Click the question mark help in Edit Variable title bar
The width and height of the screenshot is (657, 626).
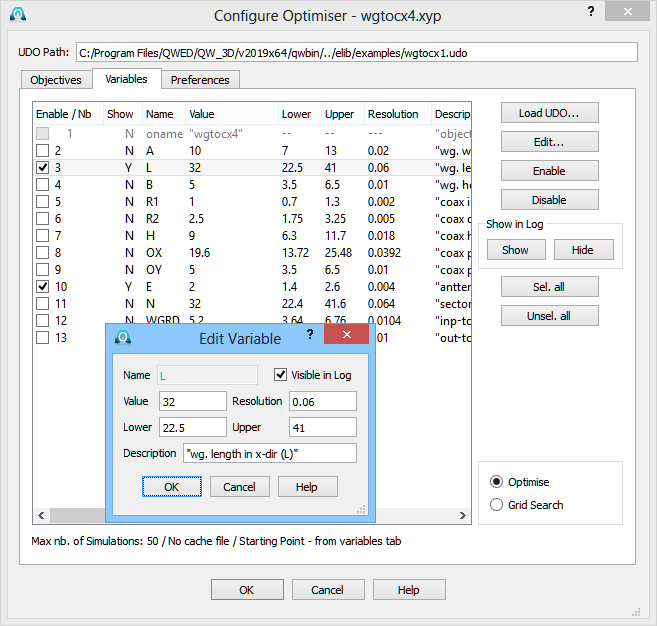pos(310,334)
